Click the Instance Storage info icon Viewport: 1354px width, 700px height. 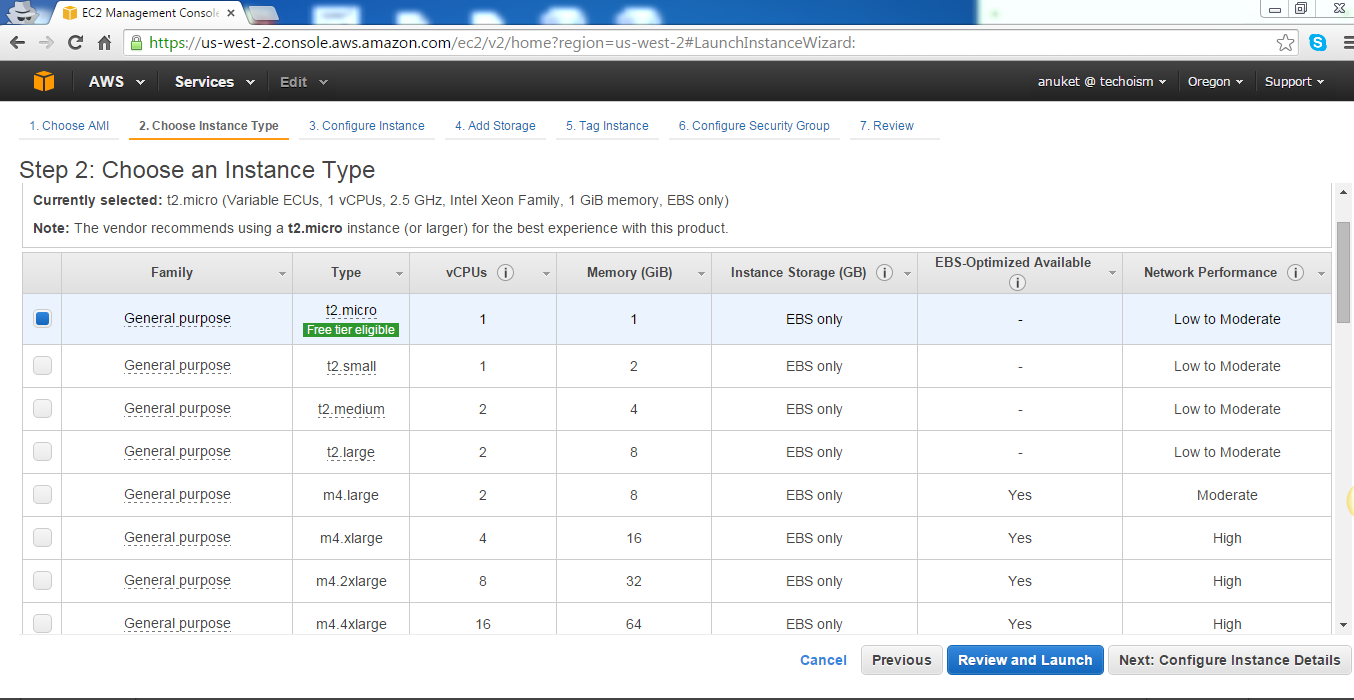click(884, 272)
